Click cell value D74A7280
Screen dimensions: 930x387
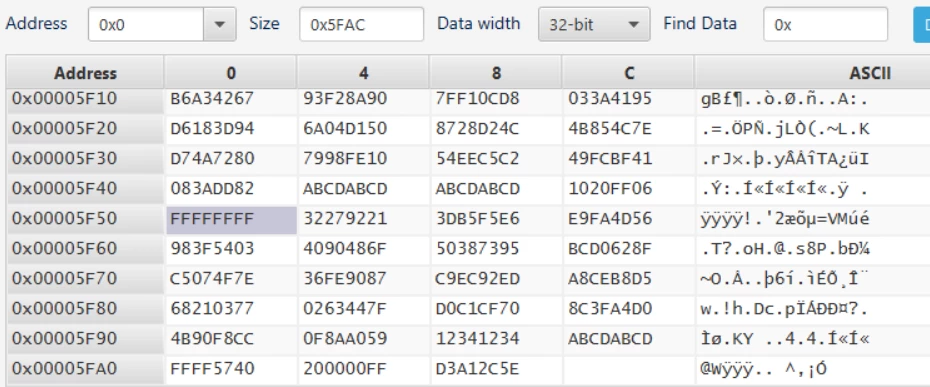(x=212, y=159)
